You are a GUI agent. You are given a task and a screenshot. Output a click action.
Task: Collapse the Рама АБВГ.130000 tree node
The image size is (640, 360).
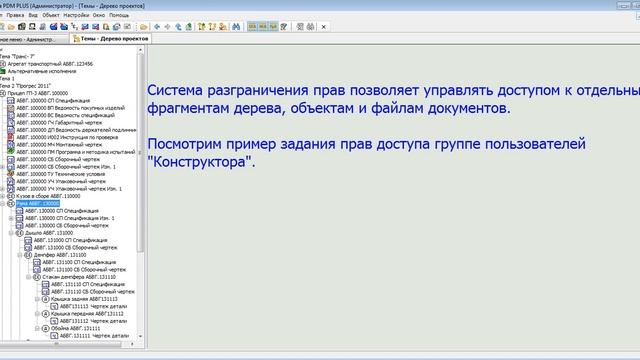pyautogui.click(x=2, y=204)
